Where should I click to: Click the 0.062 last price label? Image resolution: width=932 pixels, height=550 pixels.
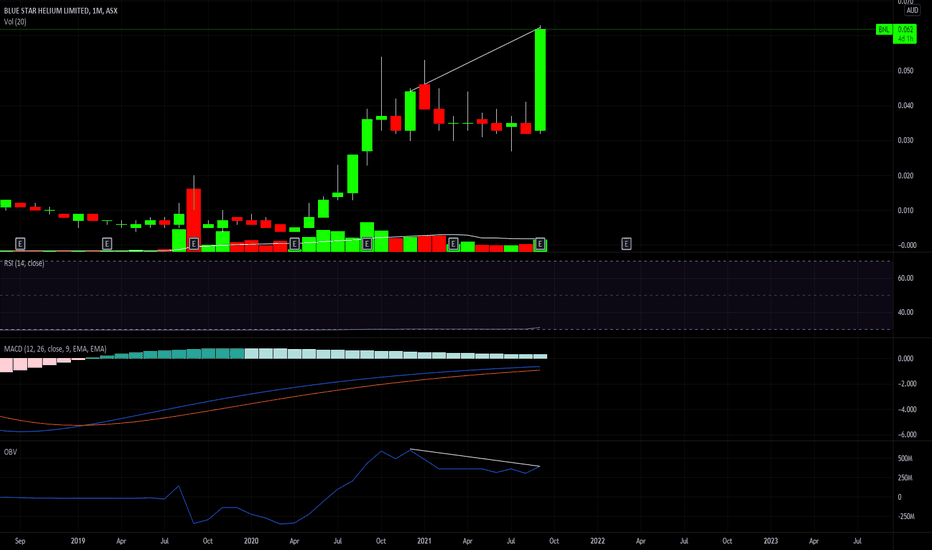tap(905, 30)
